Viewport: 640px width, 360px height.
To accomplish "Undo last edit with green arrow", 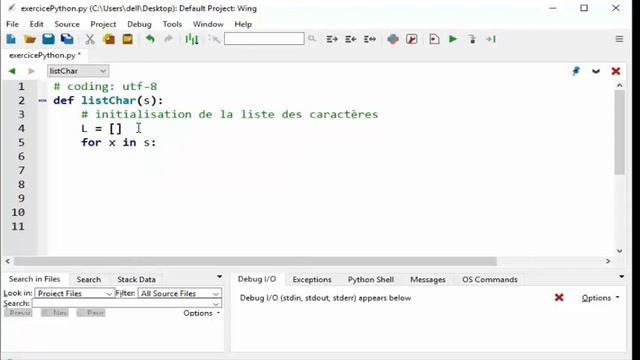I will tap(150, 39).
